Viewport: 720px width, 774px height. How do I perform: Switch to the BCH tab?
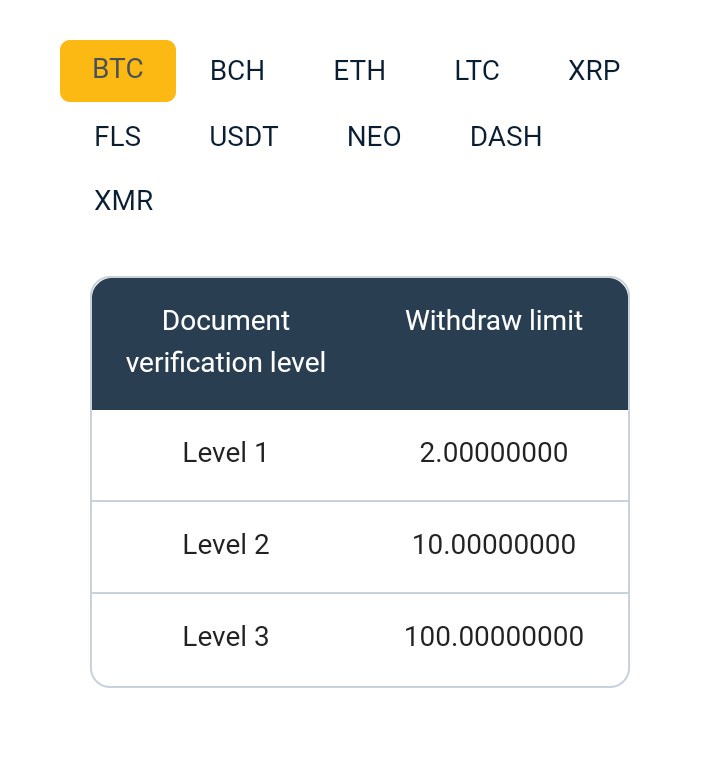237,71
